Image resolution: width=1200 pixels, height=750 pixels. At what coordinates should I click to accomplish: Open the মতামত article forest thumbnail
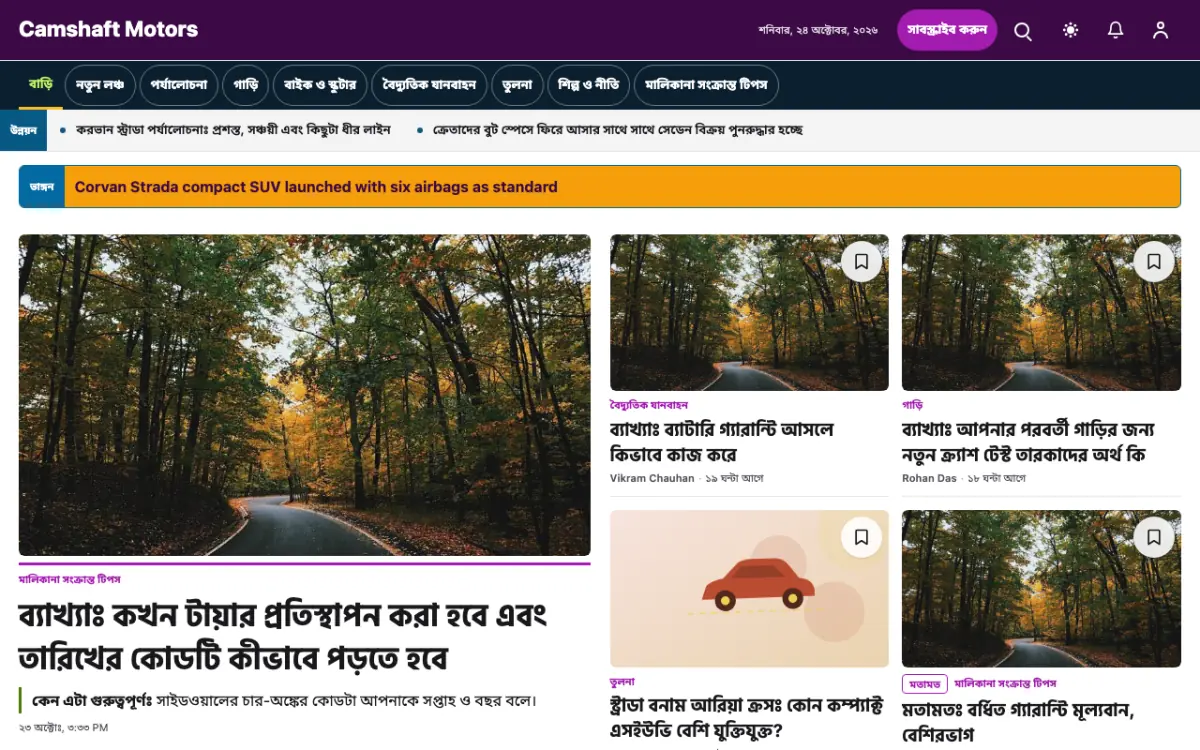1041,589
